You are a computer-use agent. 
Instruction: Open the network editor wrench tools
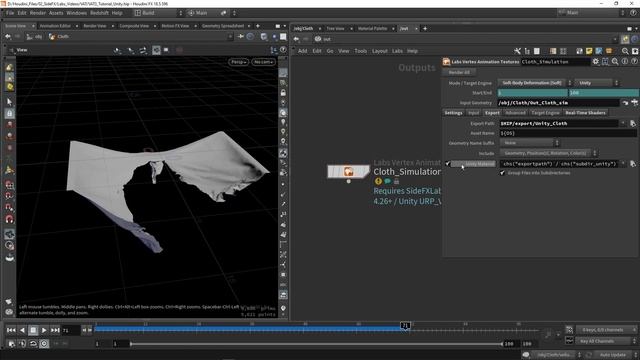click(517, 51)
